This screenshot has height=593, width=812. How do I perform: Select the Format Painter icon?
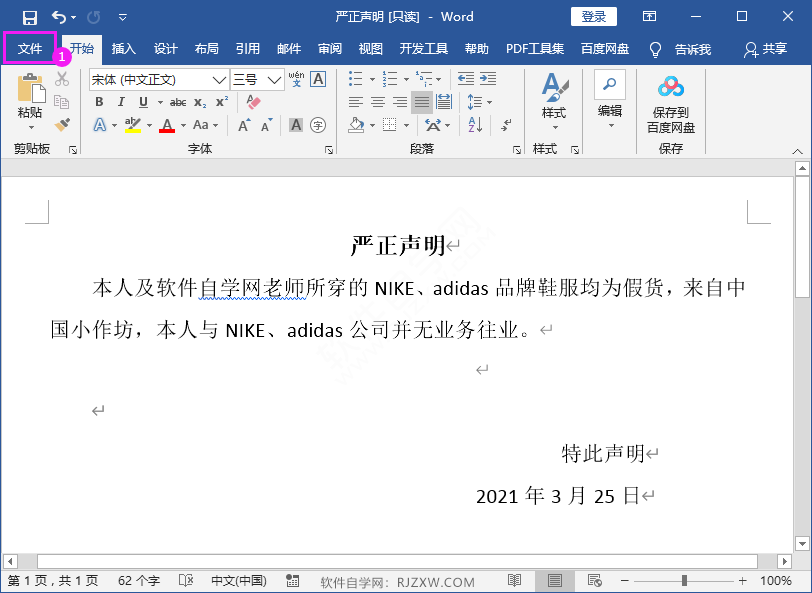click(60, 124)
